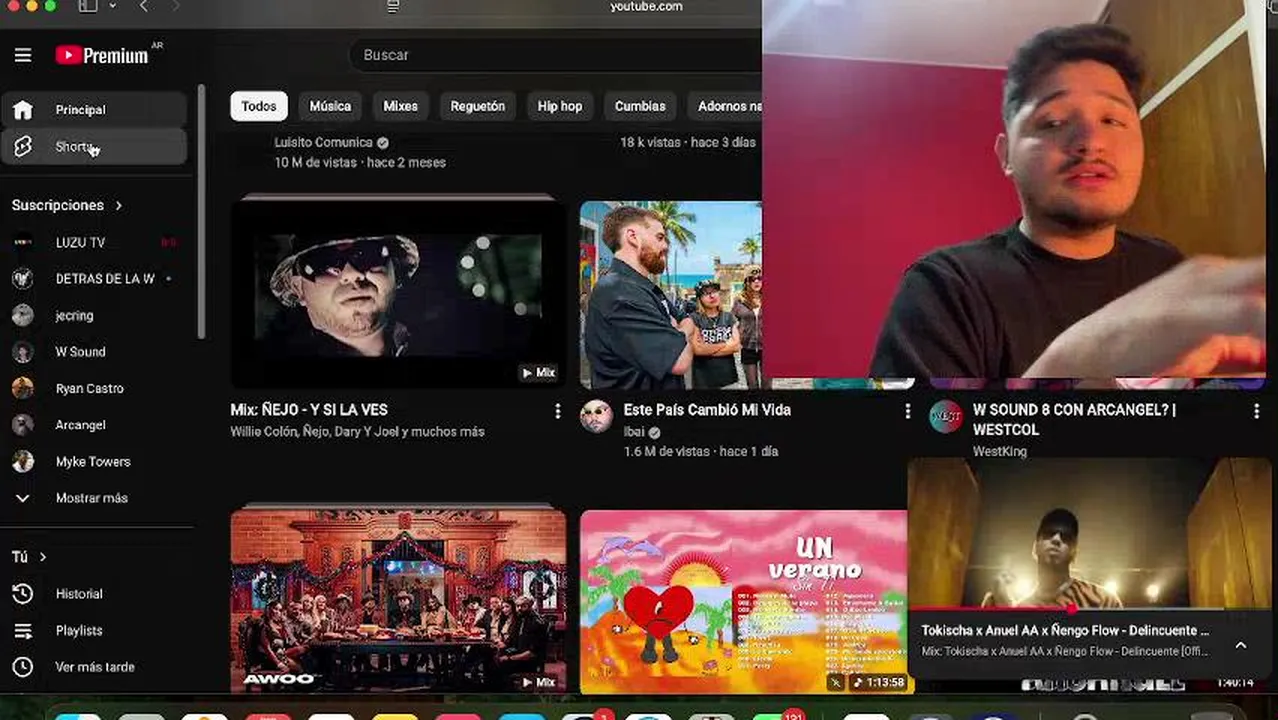Click '10 M de vistas · hace 2 meses'
Viewport: 1278px width, 720px height.
coord(360,163)
